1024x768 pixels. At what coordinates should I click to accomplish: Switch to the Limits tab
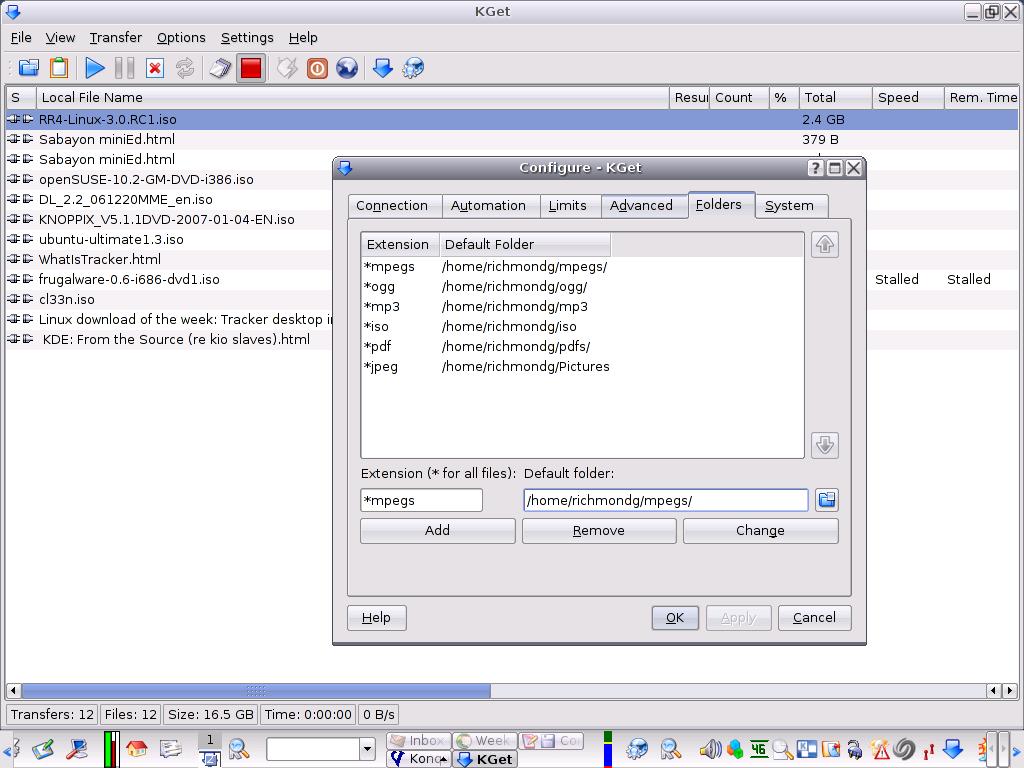570,206
